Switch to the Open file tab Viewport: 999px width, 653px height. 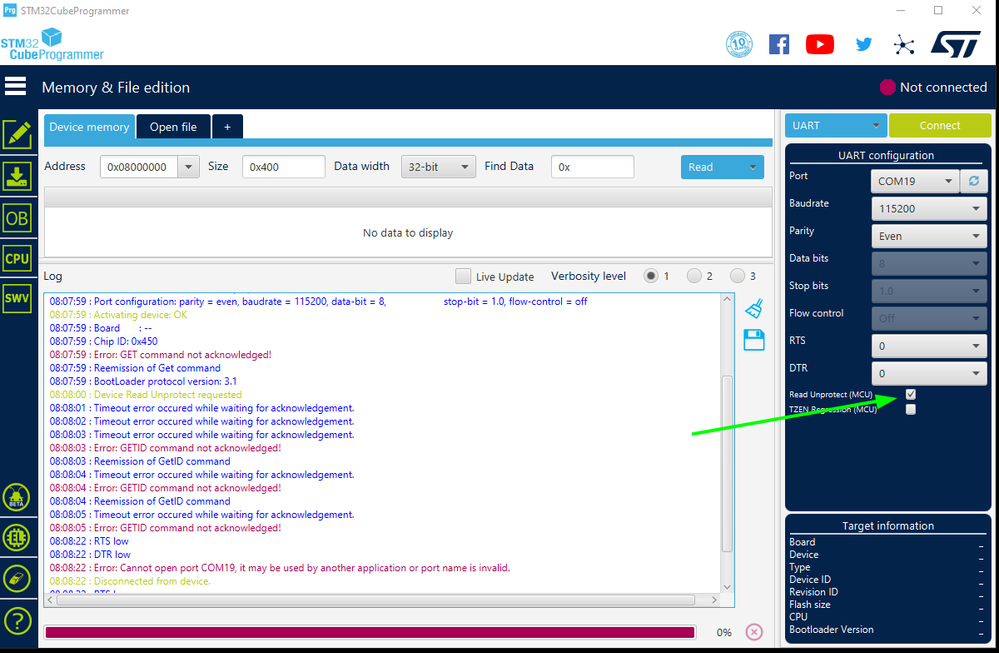[173, 127]
